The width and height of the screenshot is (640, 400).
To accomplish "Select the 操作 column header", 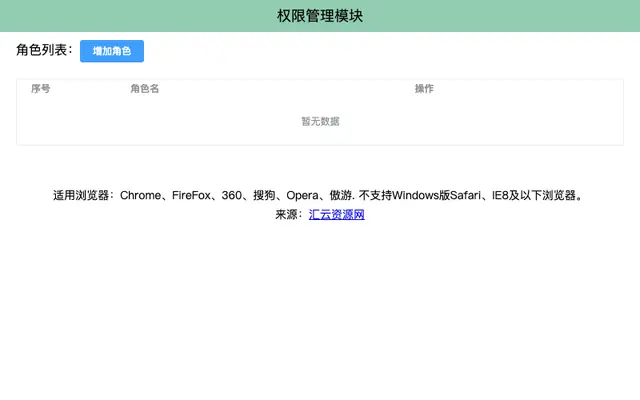I will coord(424,89).
